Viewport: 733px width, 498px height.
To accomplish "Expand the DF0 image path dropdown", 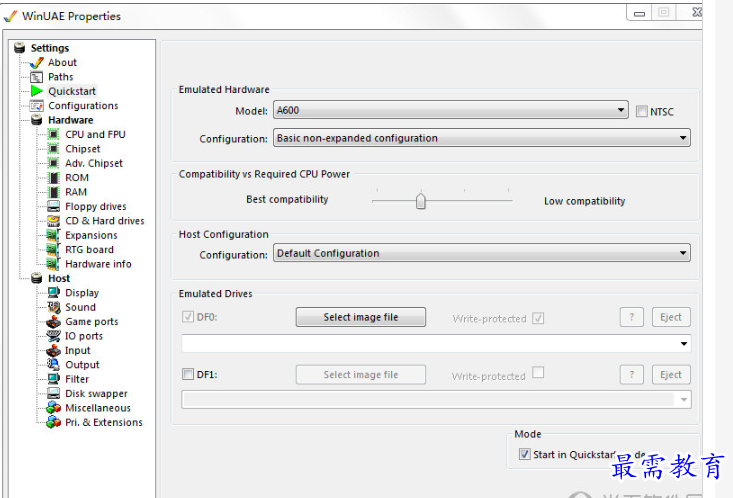I will pos(683,344).
